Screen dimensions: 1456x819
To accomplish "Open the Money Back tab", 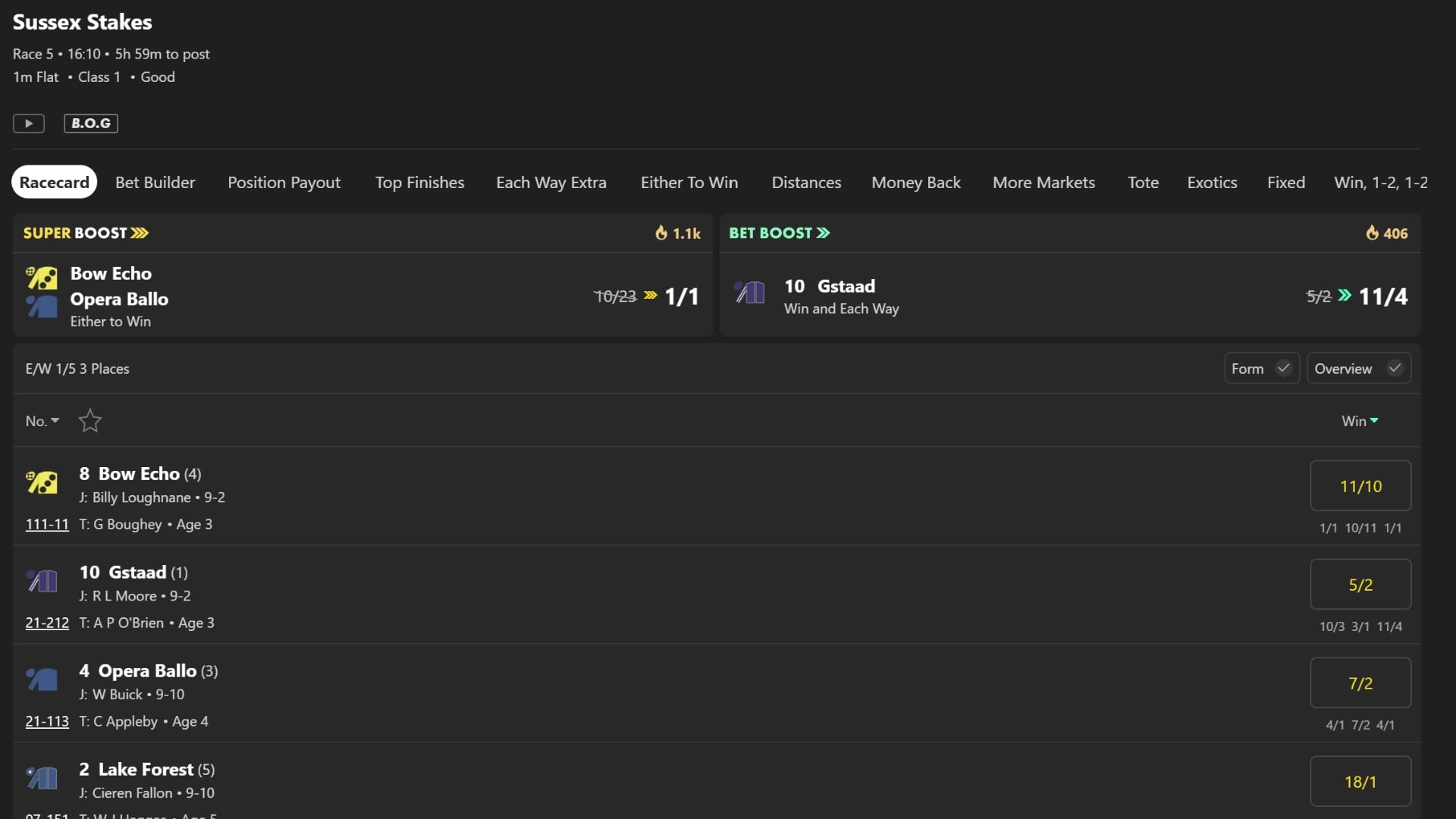I will (x=916, y=182).
